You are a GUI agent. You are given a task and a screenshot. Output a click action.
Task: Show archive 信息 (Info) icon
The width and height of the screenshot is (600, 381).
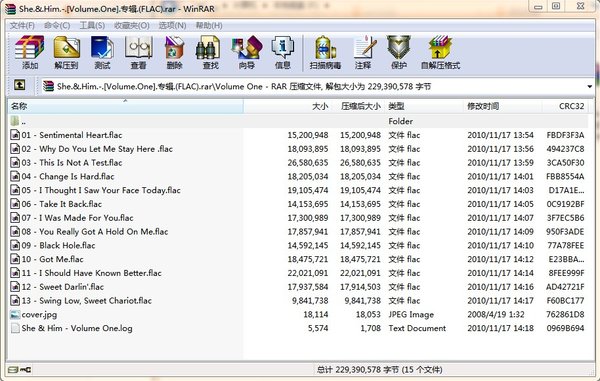click(282, 47)
